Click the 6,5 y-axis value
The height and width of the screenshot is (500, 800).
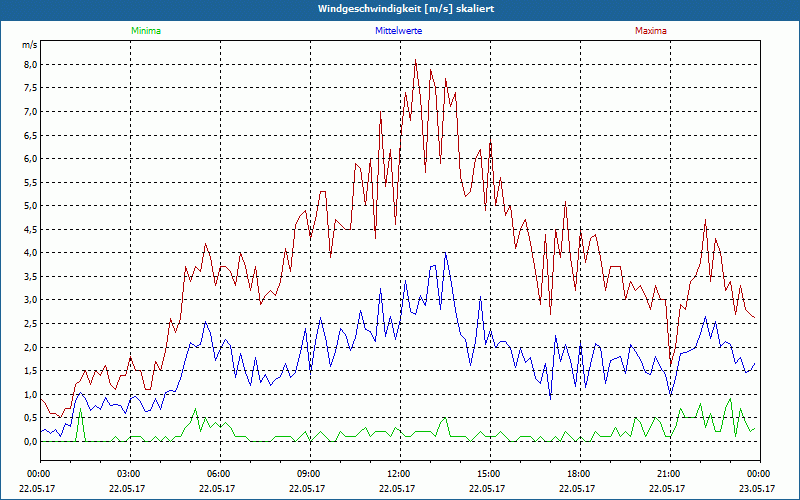(x=31, y=135)
